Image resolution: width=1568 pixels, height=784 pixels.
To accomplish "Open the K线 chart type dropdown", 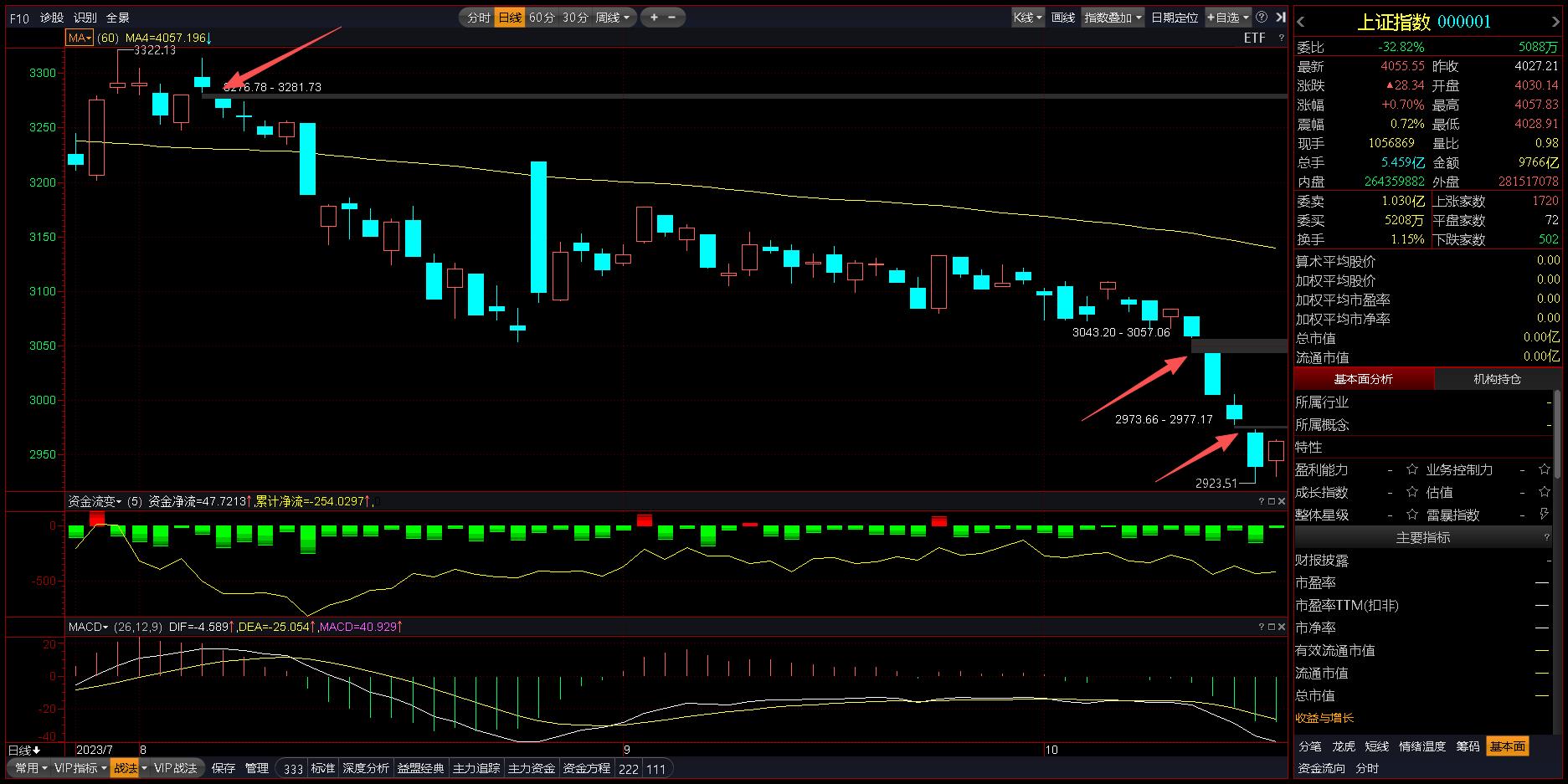I will (x=1027, y=18).
